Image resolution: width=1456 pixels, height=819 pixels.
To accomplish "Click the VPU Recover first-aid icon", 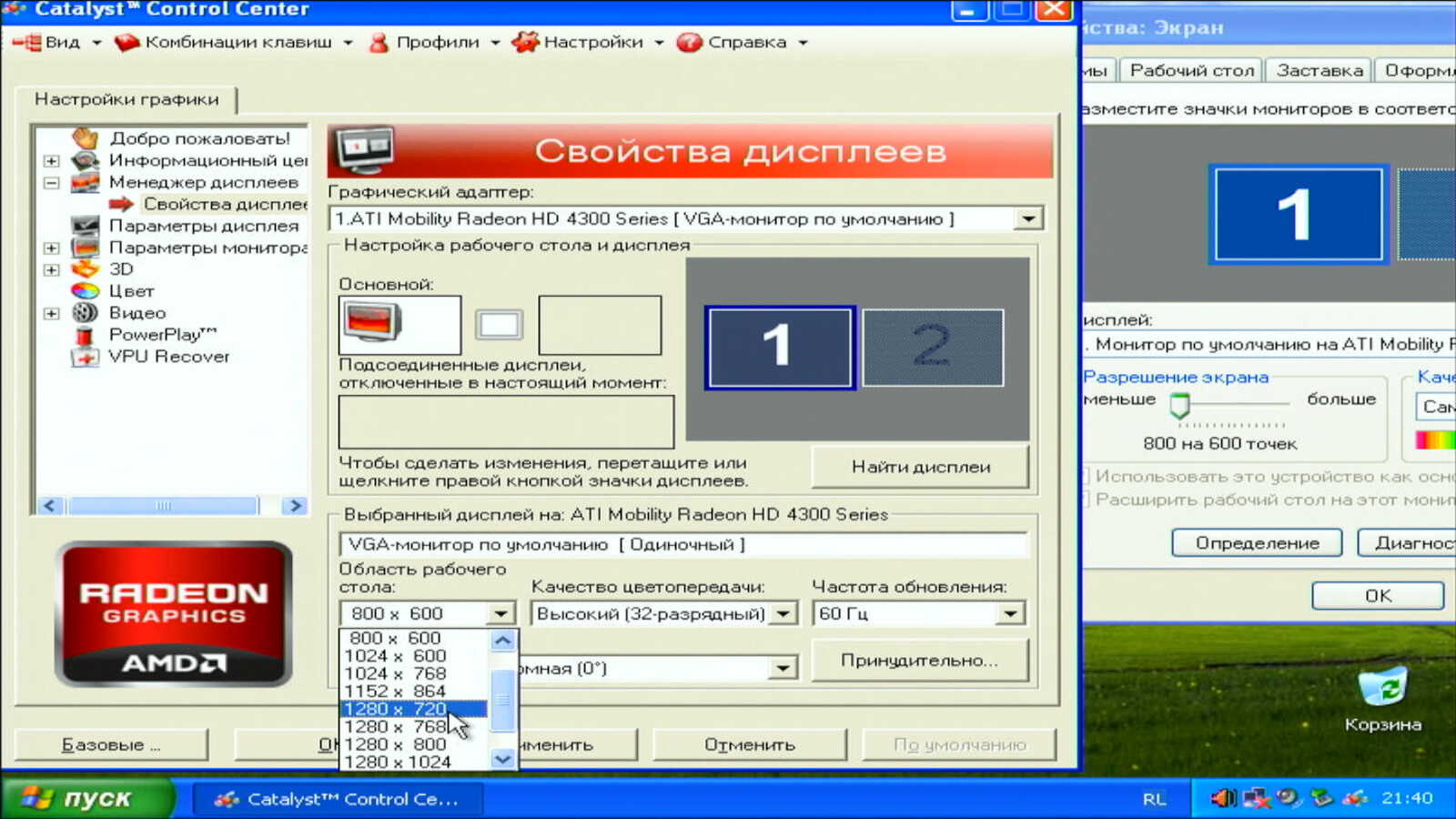I will (85, 357).
